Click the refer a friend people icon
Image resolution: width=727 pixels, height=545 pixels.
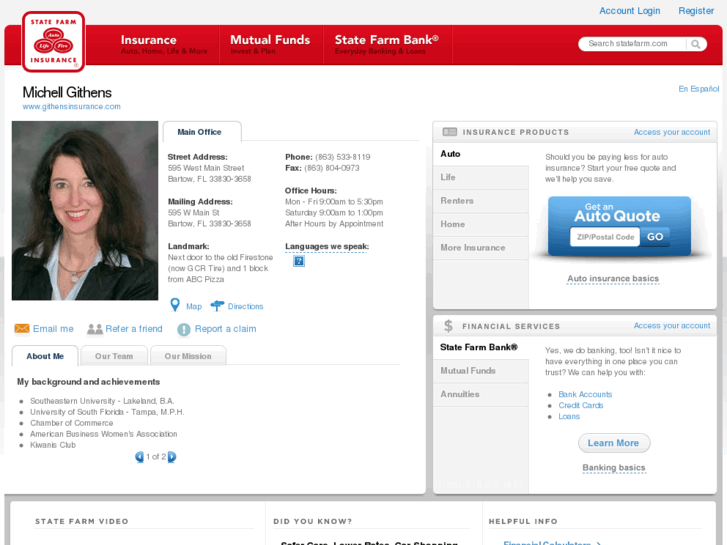click(95, 329)
